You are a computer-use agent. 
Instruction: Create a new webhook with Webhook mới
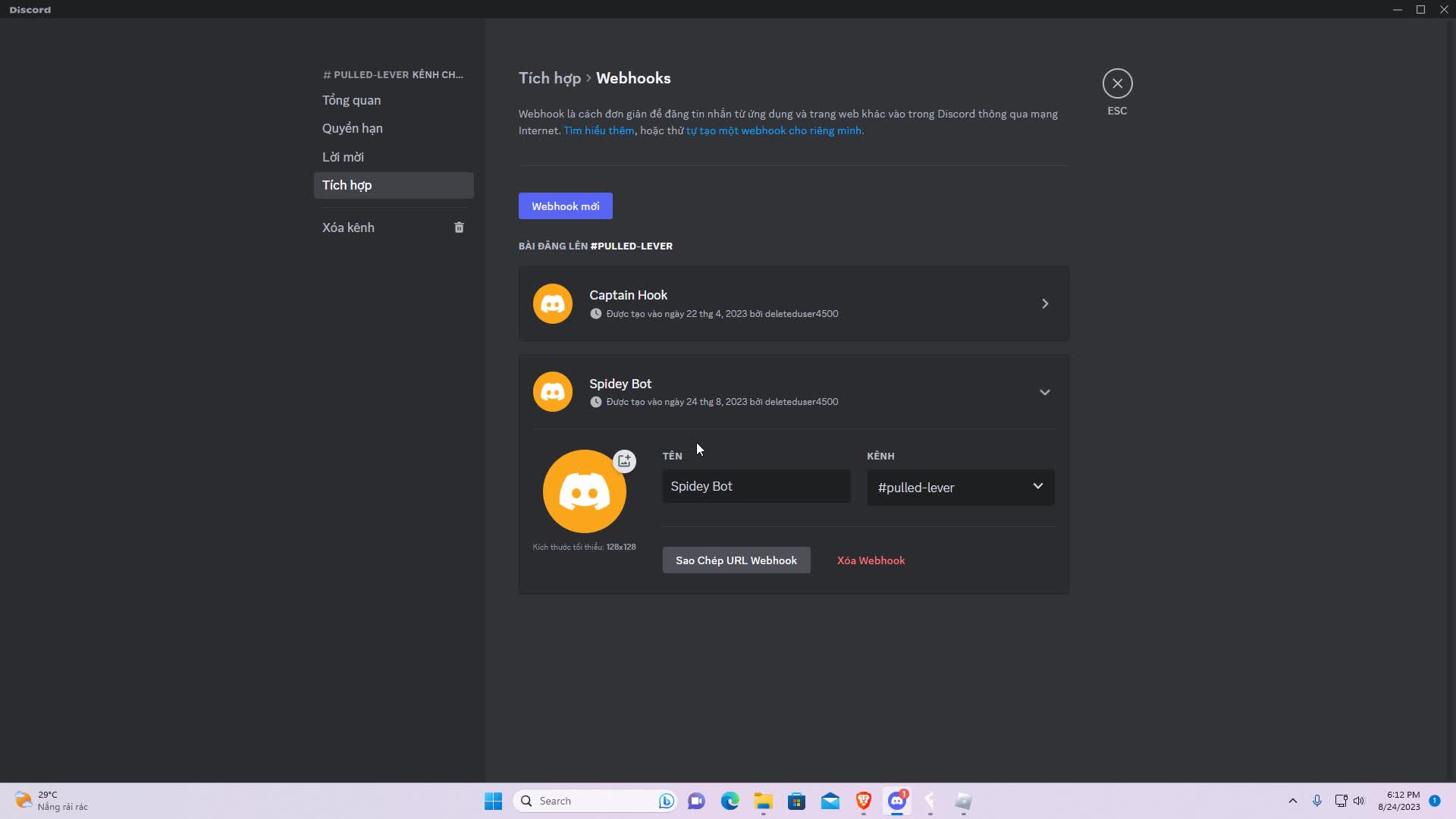(x=565, y=206)
